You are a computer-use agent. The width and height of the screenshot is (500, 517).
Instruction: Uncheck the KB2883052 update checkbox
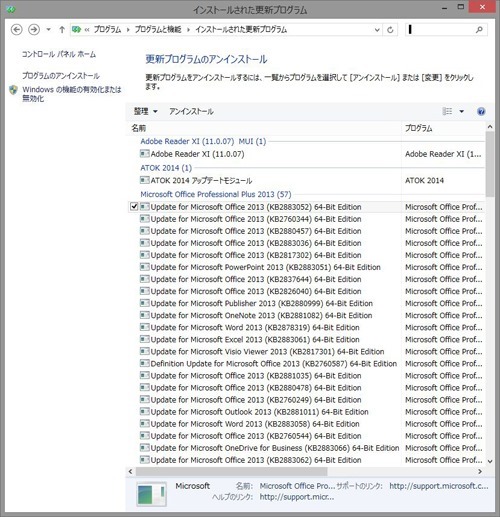[x=134, y=207]
